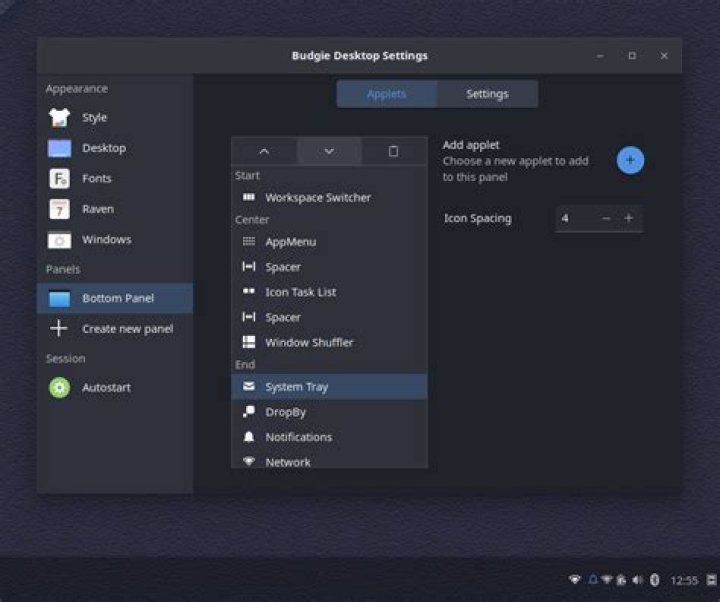This screenshot has height=602, width=720.
Task: Move the selected applet up
Action: [x=264, y=151]
